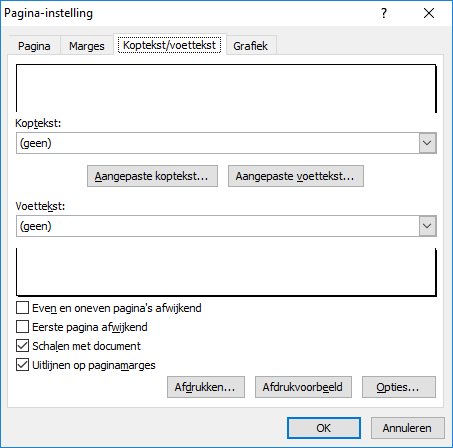Click the Afdrukken button
This screenshot has height=448, width=453.
tap(206, 387)
